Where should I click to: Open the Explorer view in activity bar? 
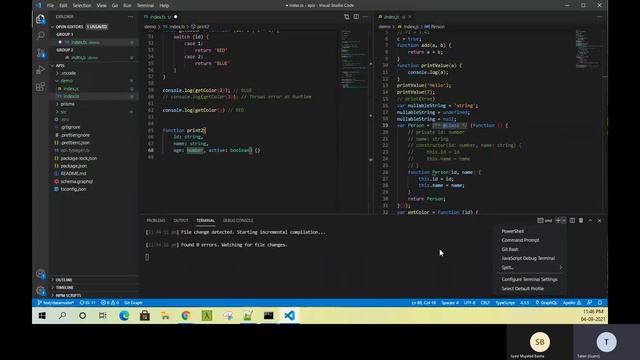pyautogui.click(x=40, y=19)
